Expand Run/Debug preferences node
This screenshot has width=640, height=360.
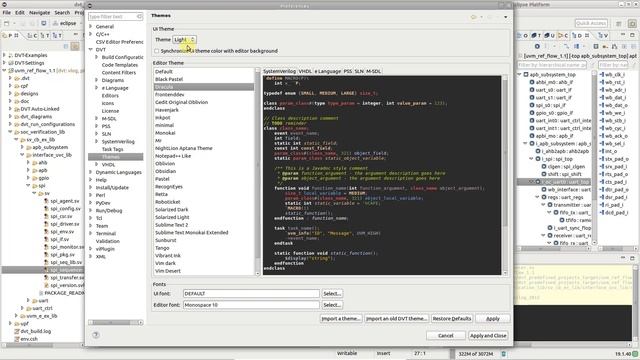click(x=91, y=211)
